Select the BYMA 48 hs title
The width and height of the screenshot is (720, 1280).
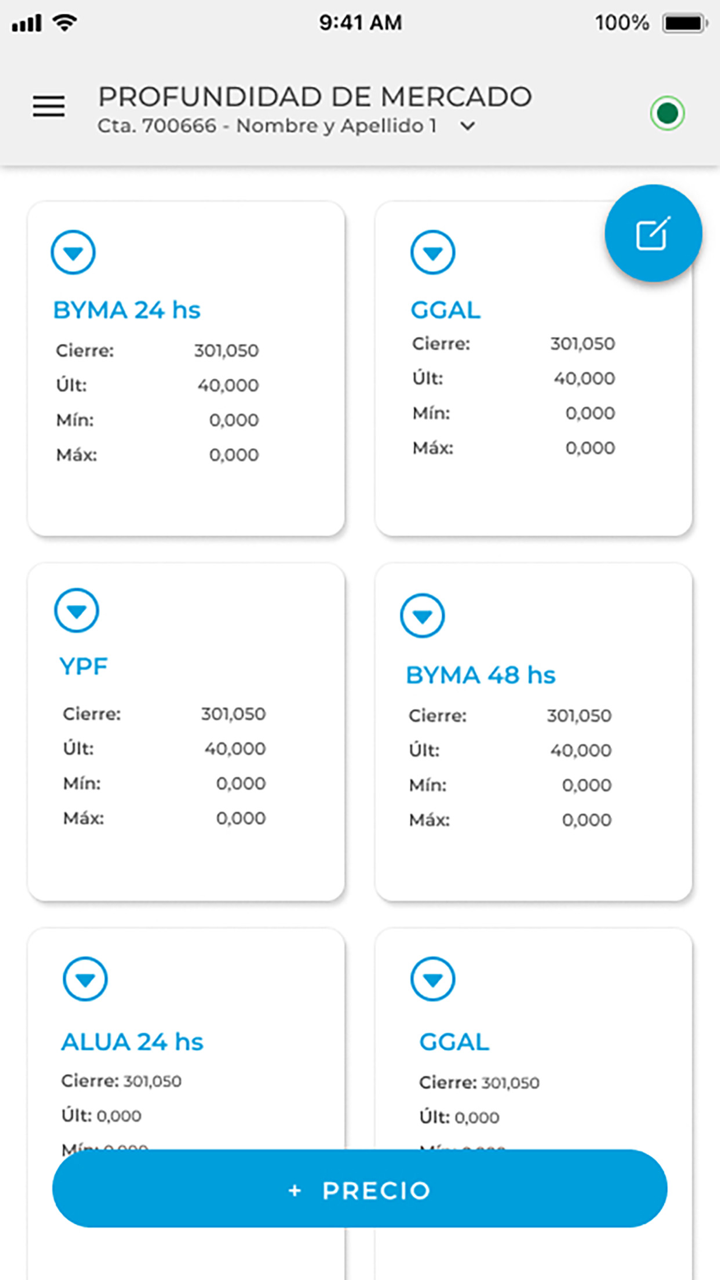pos(480,675)
